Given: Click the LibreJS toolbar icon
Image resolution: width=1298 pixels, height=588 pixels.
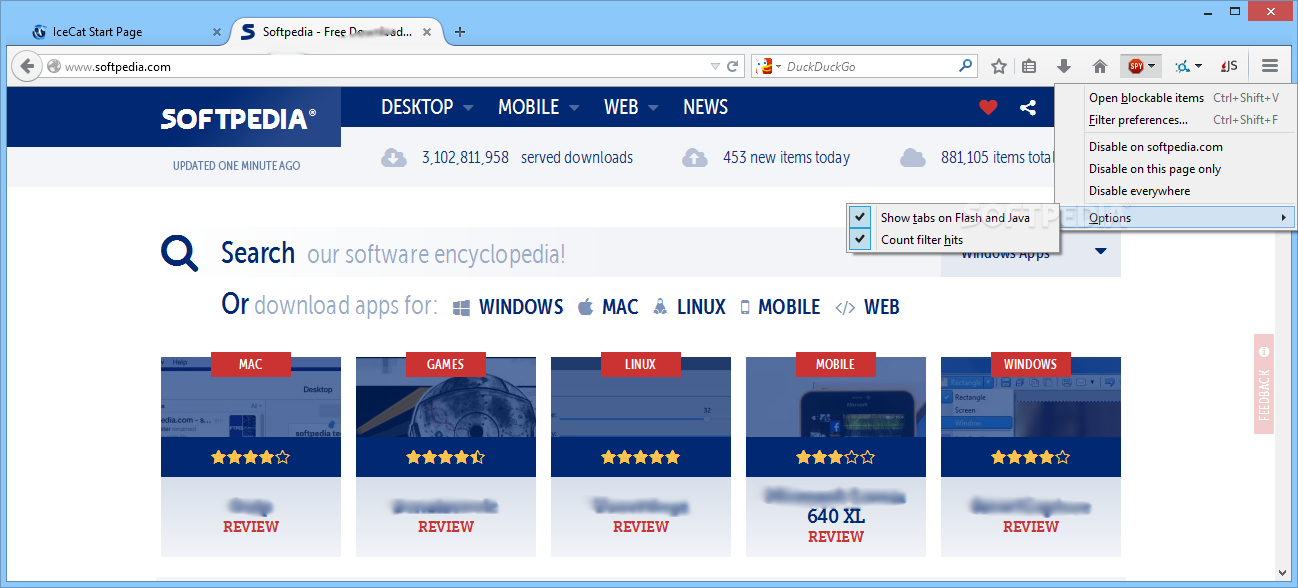Looking at the screenshot, I should [x=1229, y=67].
